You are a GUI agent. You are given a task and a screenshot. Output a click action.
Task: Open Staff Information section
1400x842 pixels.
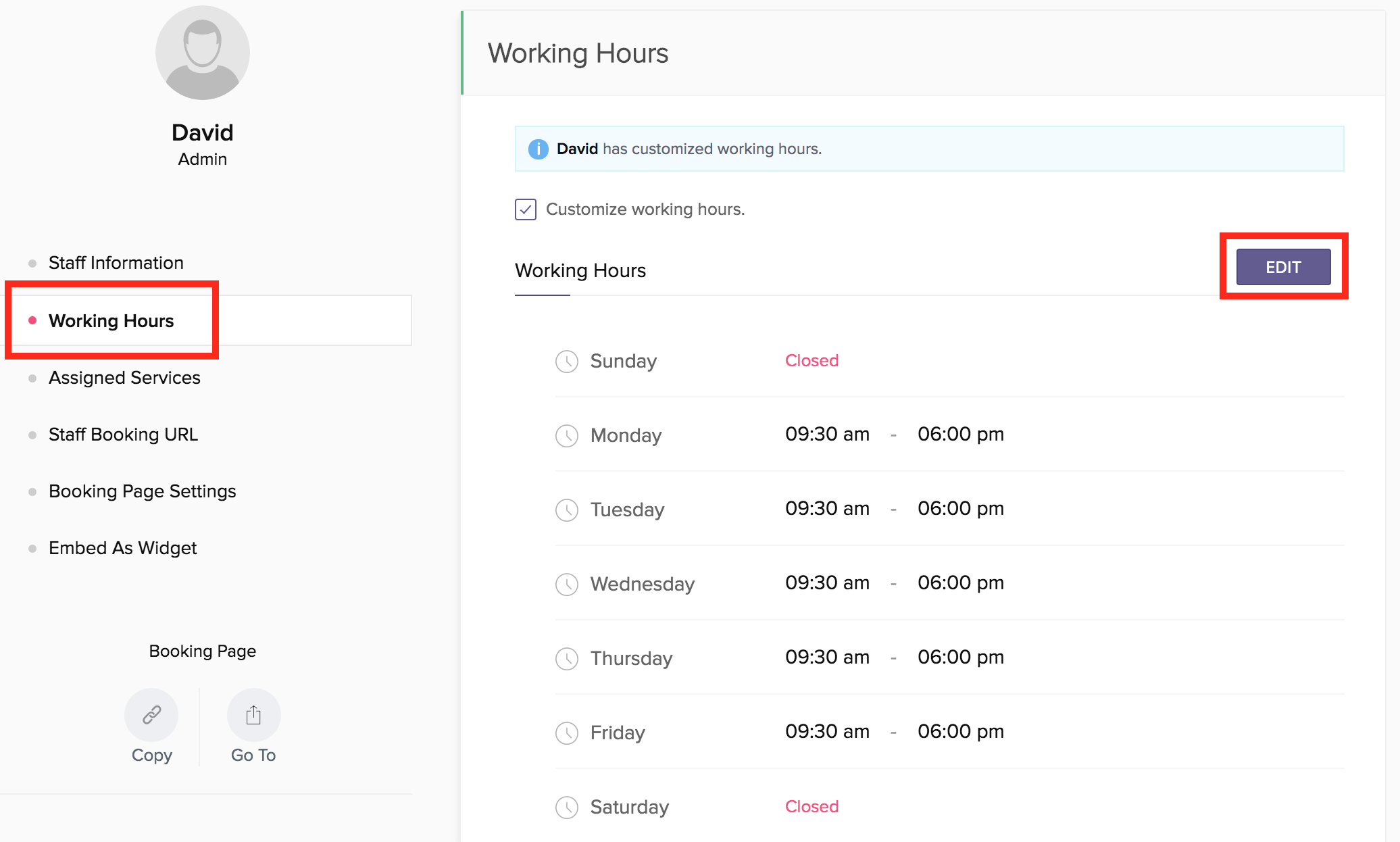click(x=116, y=263)
